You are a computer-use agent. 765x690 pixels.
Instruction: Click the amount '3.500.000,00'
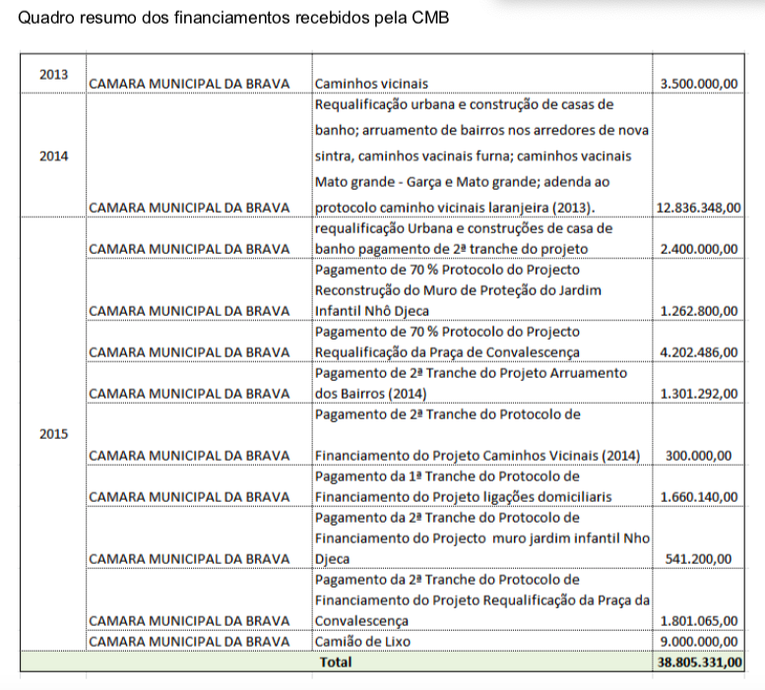pyautogui.click(x=699, y=84)
